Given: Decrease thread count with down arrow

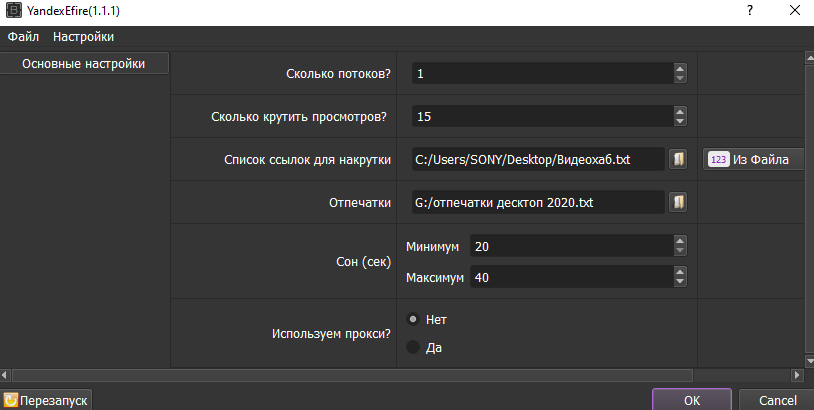Looking at the screenshot, I should [680, 78].
